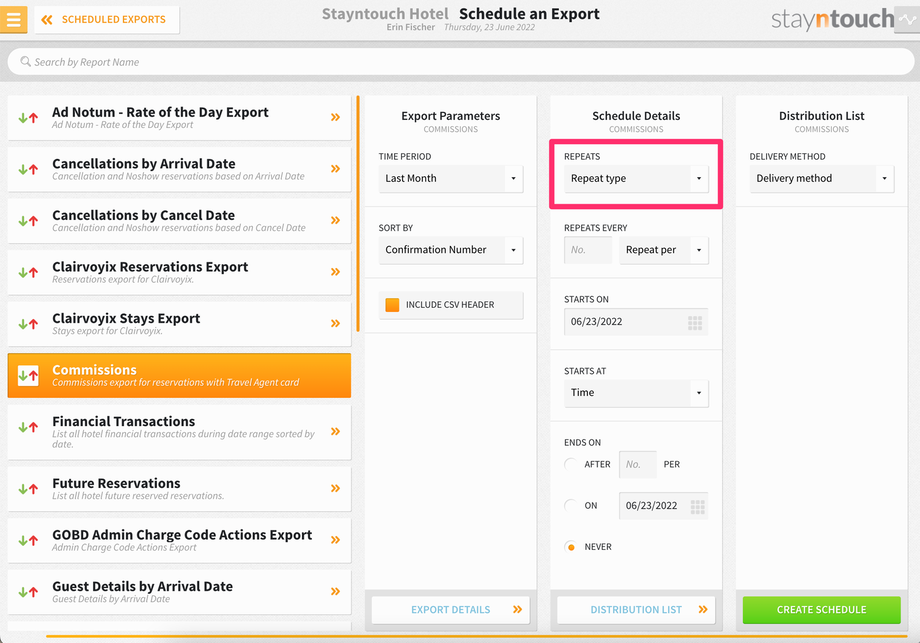Screen dimensions: 920x643
Task: Click export arrows icon on Commissions row
Action: click(x=28, y=375)
